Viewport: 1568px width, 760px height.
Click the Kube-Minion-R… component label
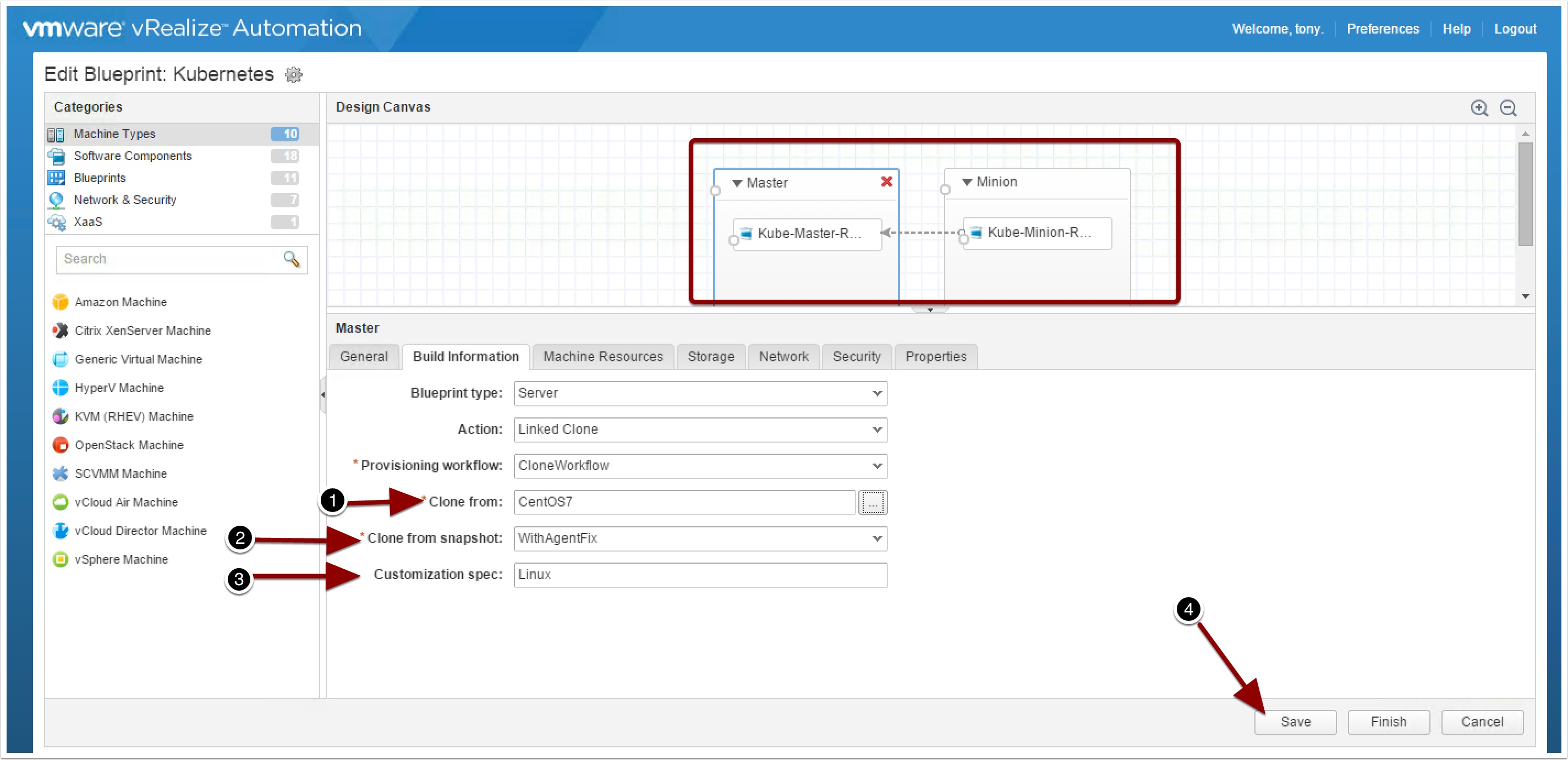click(1039, 233)
